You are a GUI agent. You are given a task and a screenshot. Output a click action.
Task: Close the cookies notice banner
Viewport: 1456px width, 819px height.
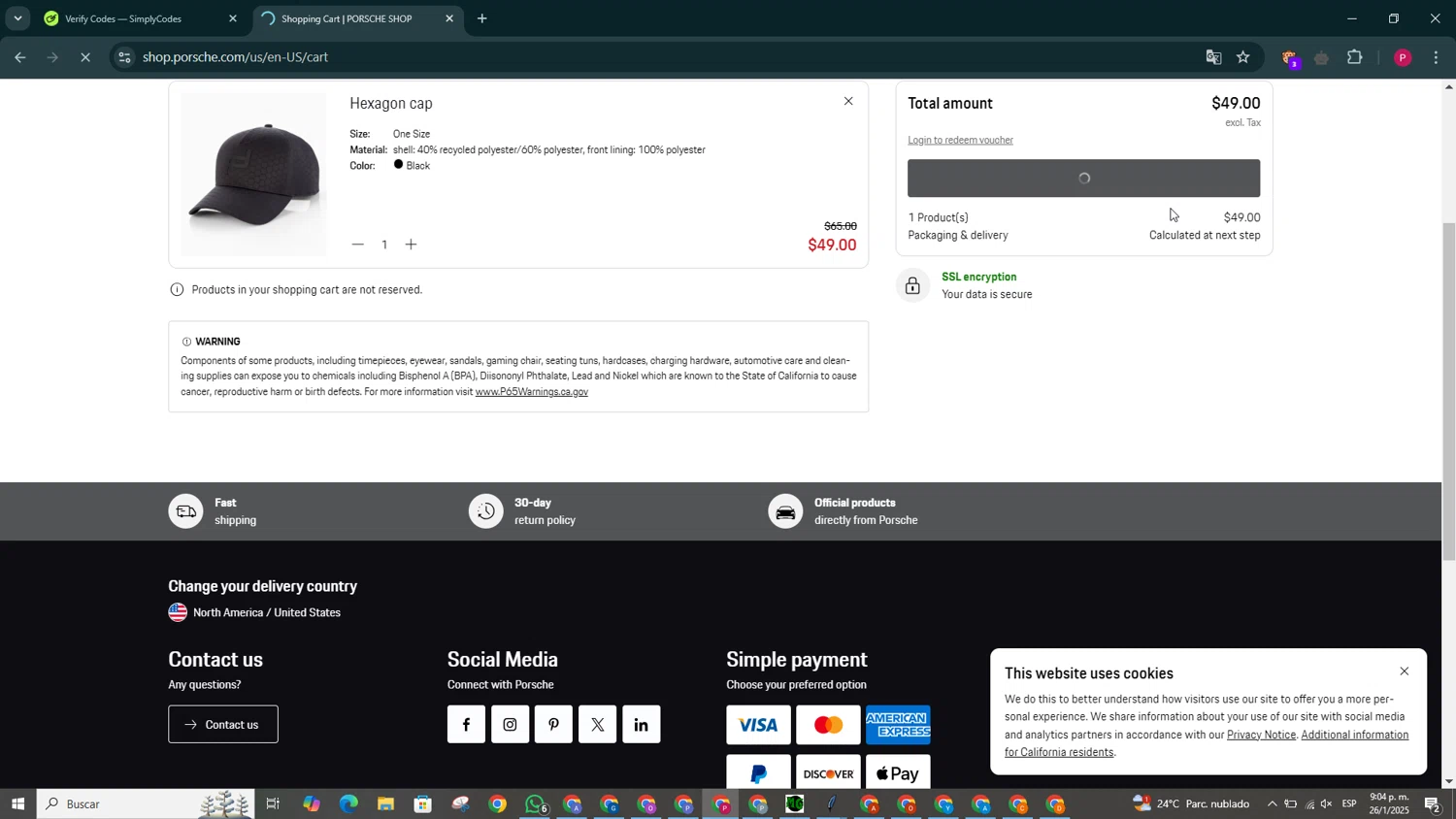(x=1404, y=672)
